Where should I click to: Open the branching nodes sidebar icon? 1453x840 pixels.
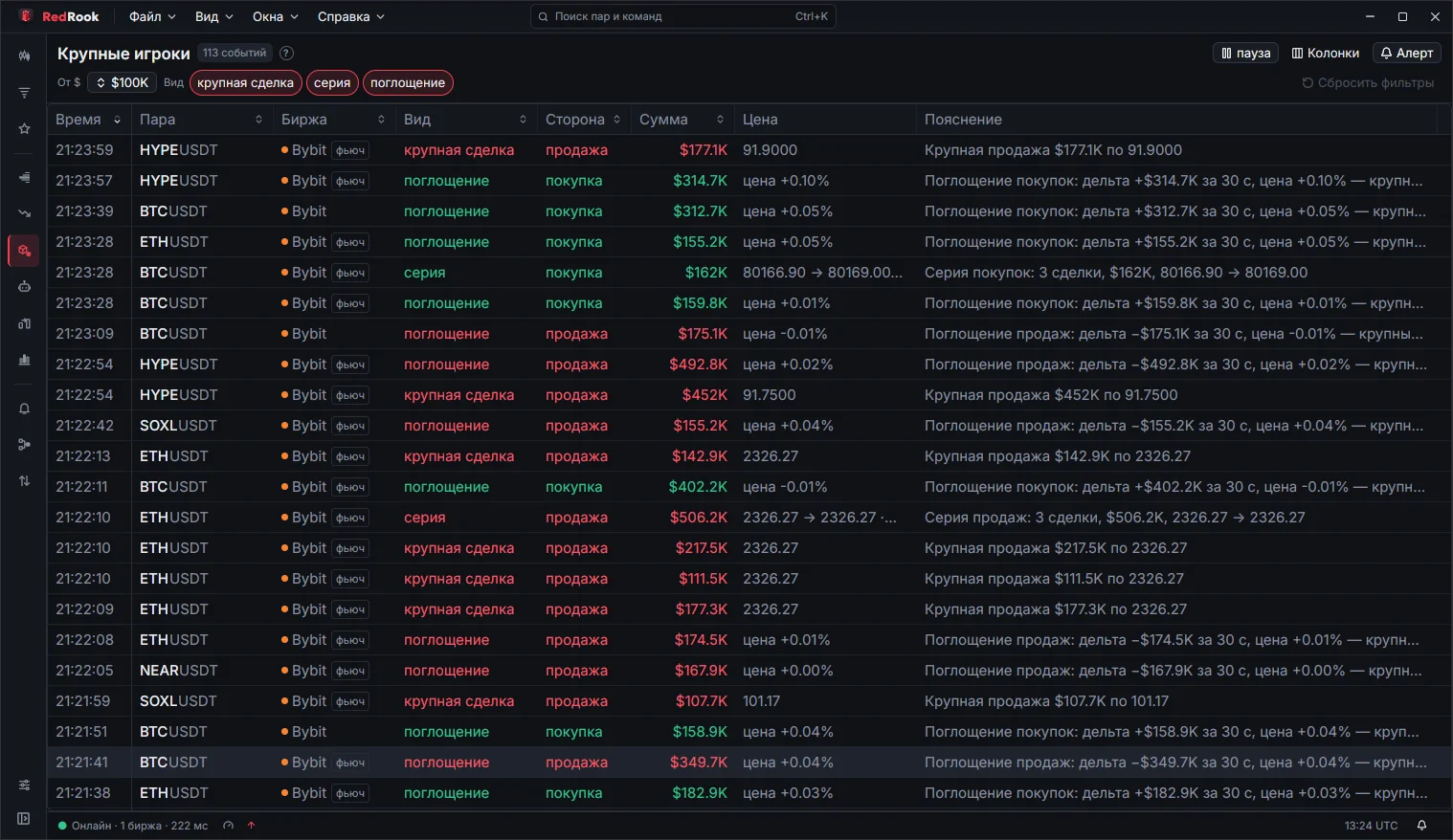tap(24, 445)
